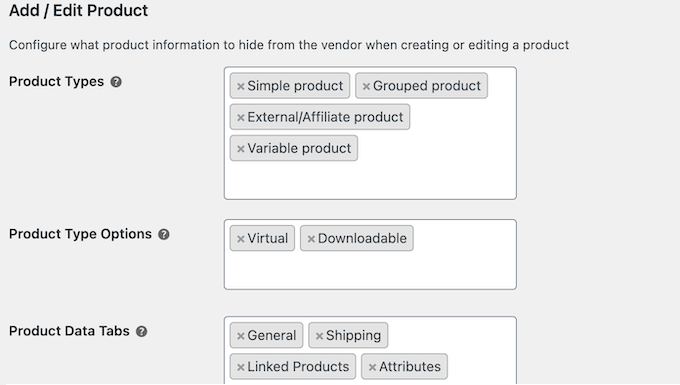This screenshot has width=680, height=385.
Task: Select the Shipping tag text
Action: click(353, 336)
